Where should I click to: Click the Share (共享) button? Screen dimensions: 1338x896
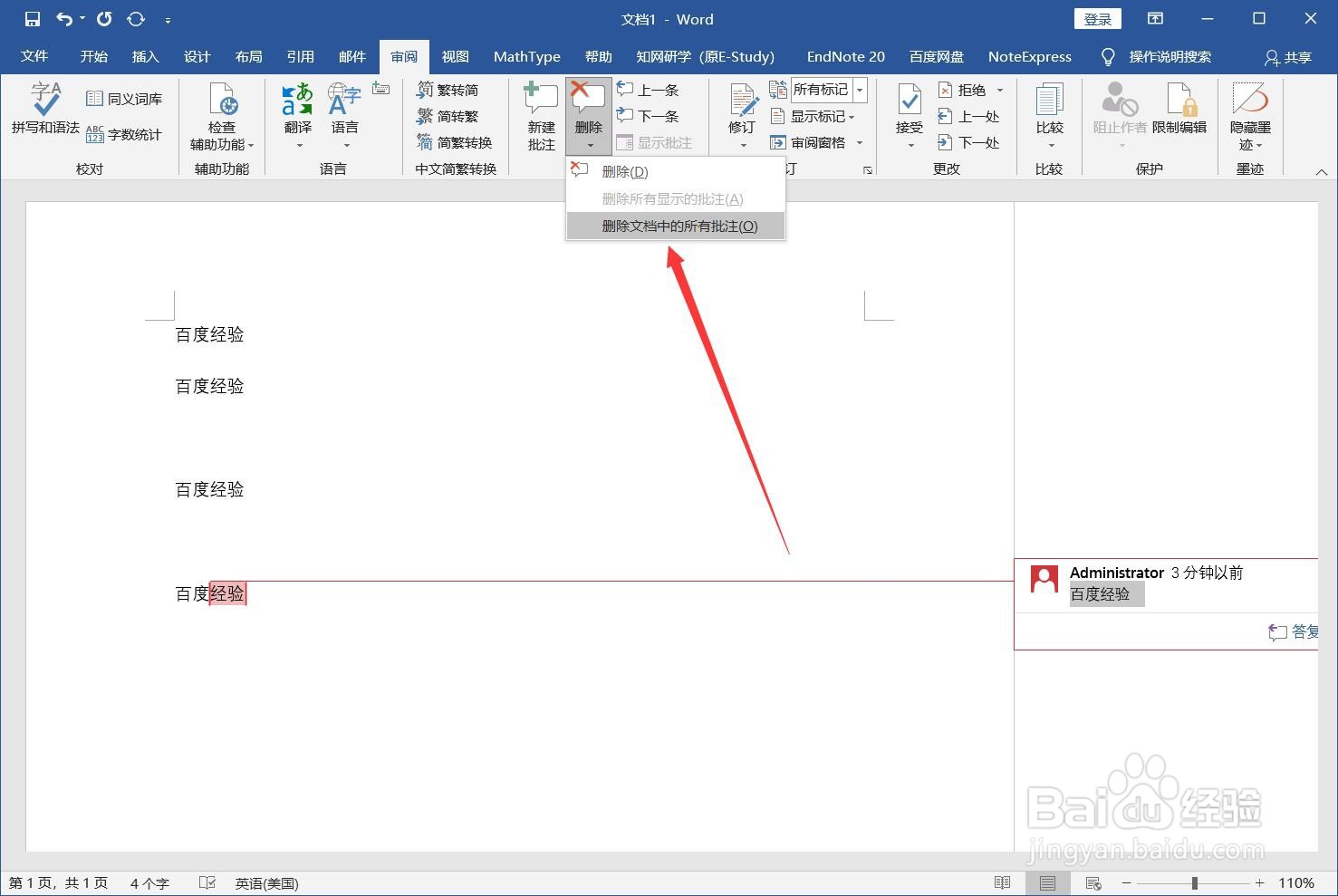(x=1288, y=57)
